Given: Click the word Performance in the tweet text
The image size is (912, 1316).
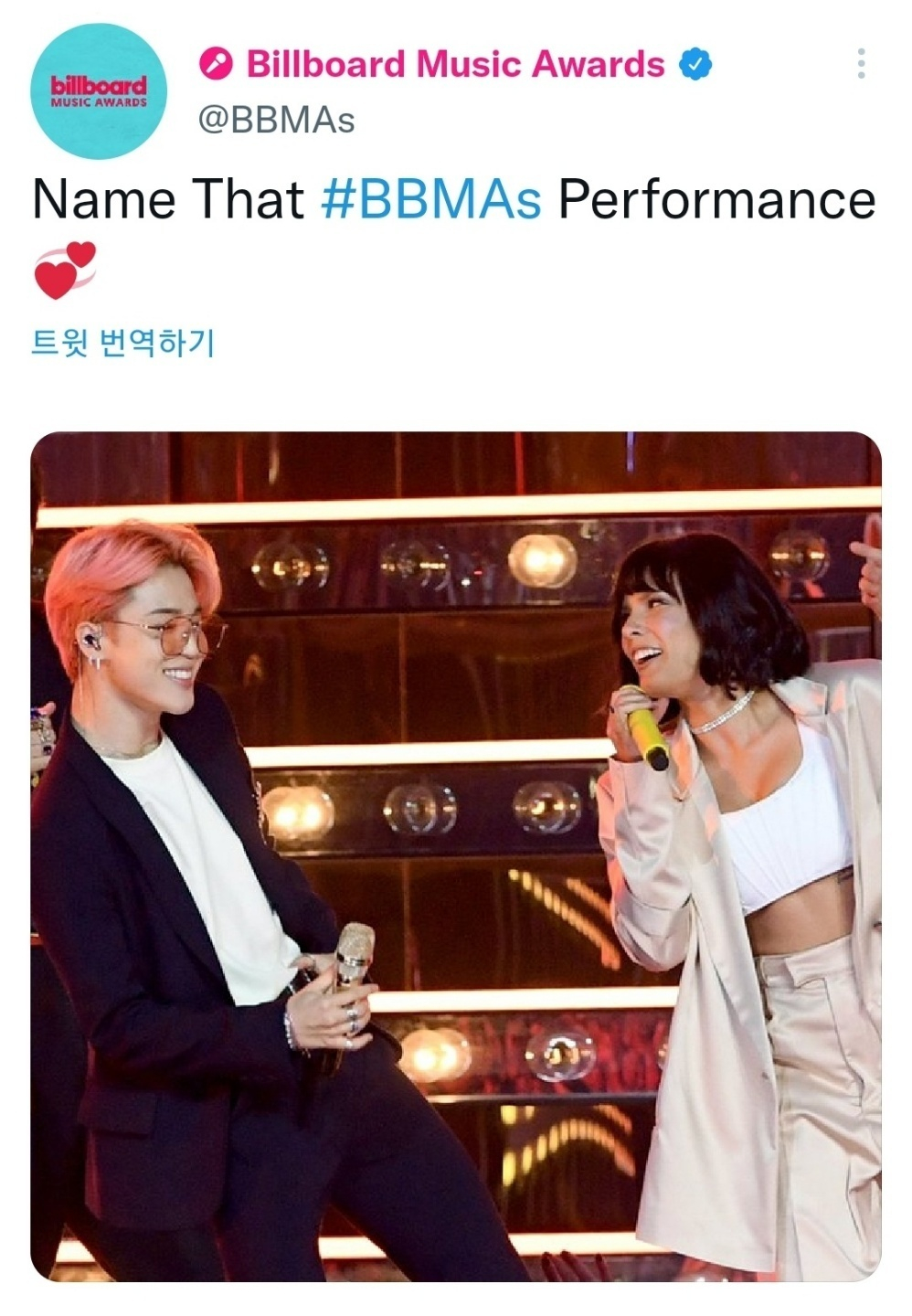Looking at the screenshot, I should click(716, 199).
